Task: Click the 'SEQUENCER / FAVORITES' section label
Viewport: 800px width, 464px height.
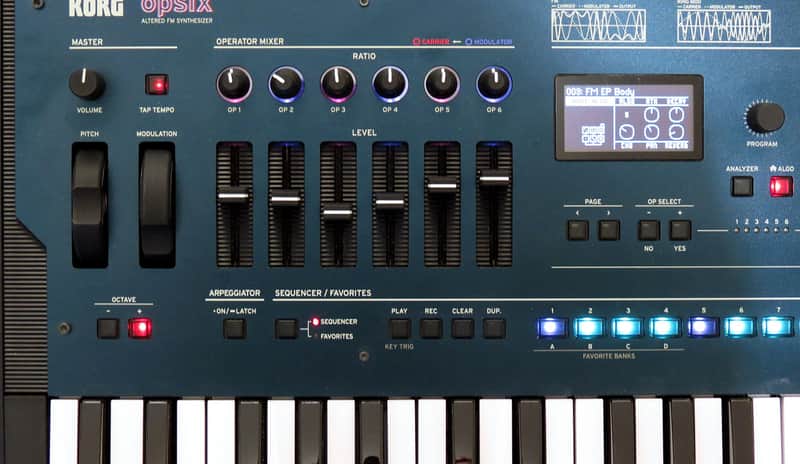Action: (323, 293)
